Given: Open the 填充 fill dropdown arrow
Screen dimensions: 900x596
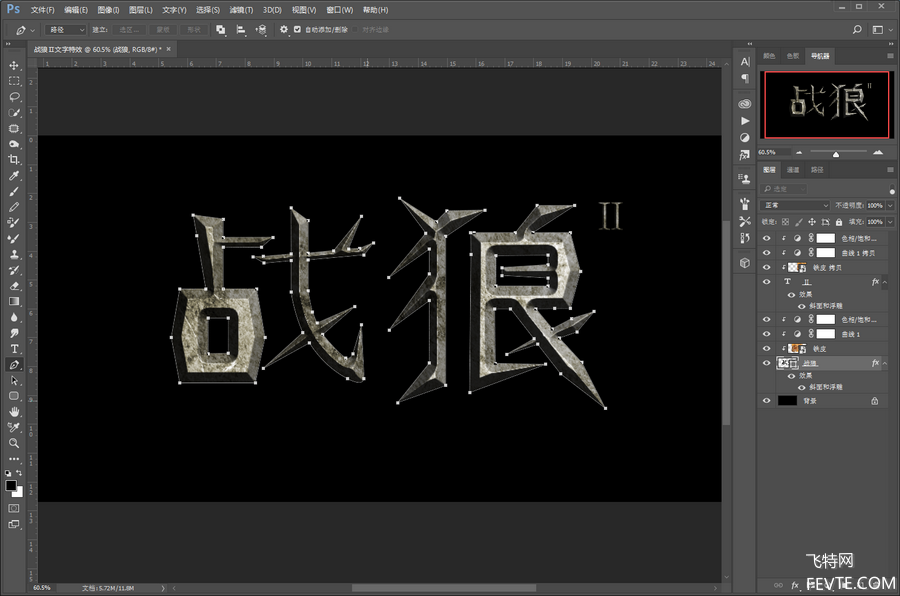Looking at the screenshot, I should 890,222.
